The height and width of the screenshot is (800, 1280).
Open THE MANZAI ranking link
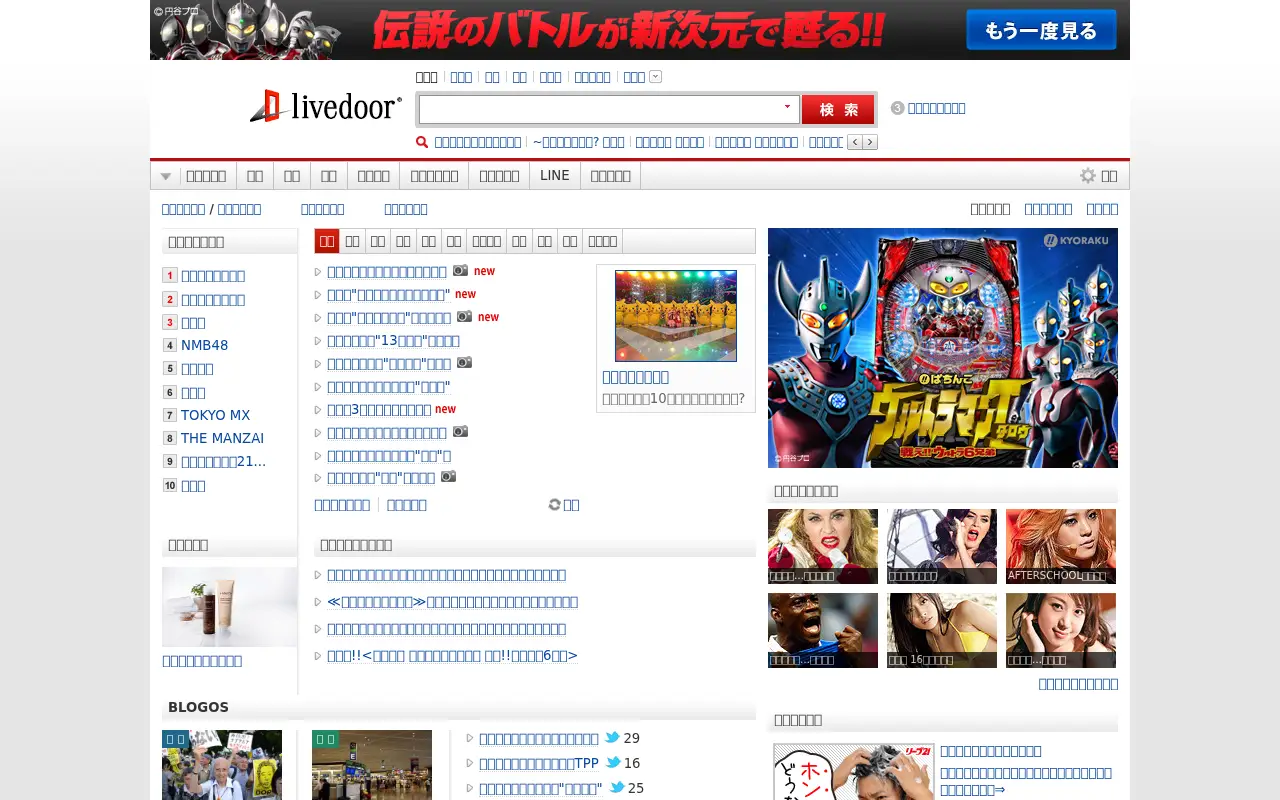[x=222, y=438]
